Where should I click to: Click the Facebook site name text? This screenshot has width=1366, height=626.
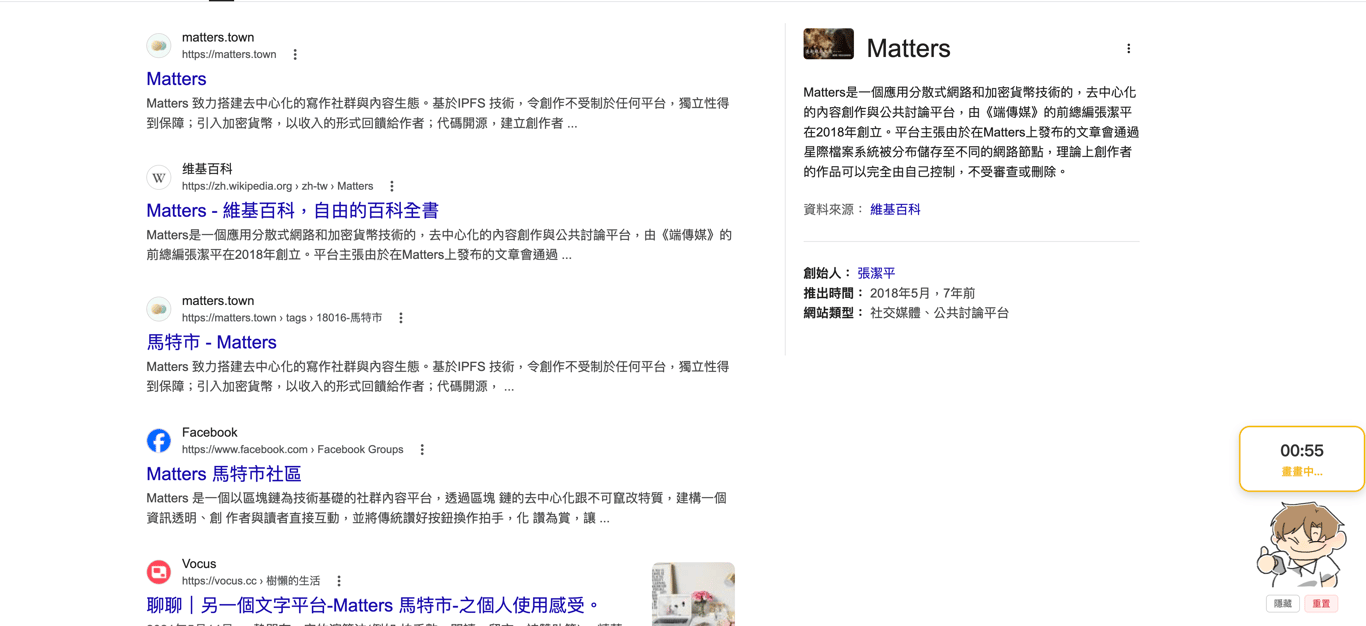209,433
